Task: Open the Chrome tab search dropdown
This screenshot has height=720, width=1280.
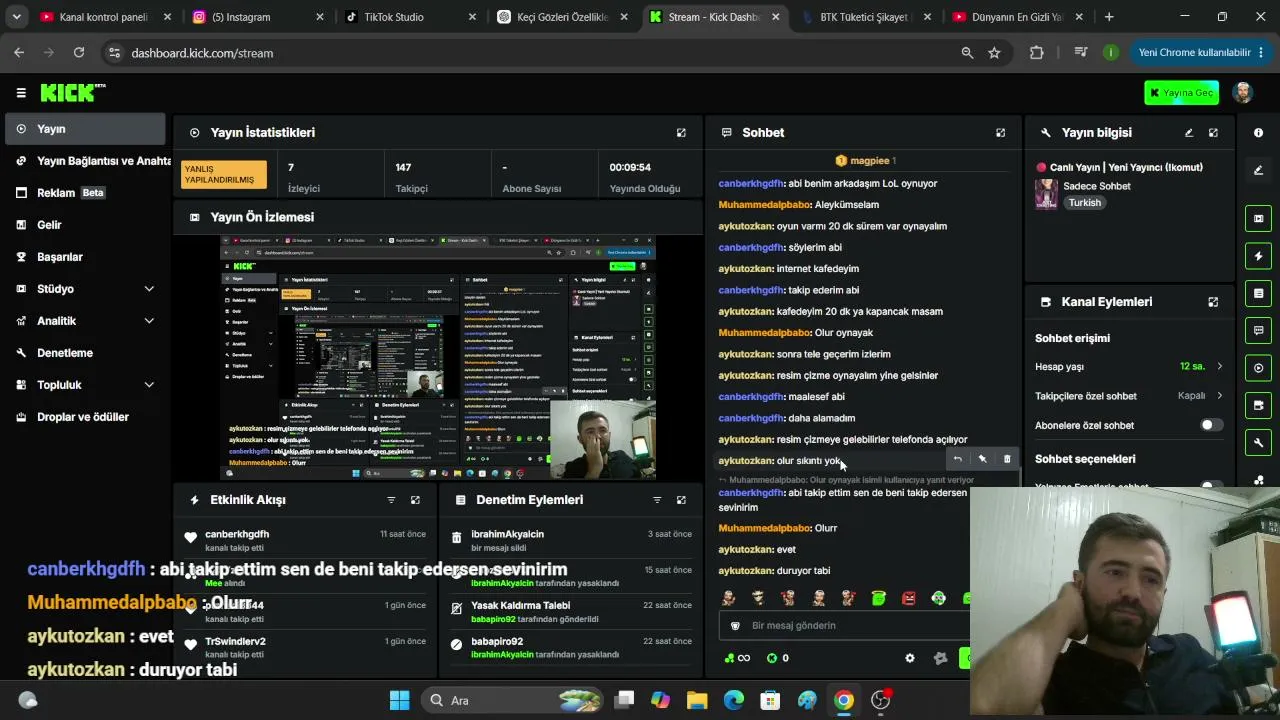Action: tap(16, 17)
